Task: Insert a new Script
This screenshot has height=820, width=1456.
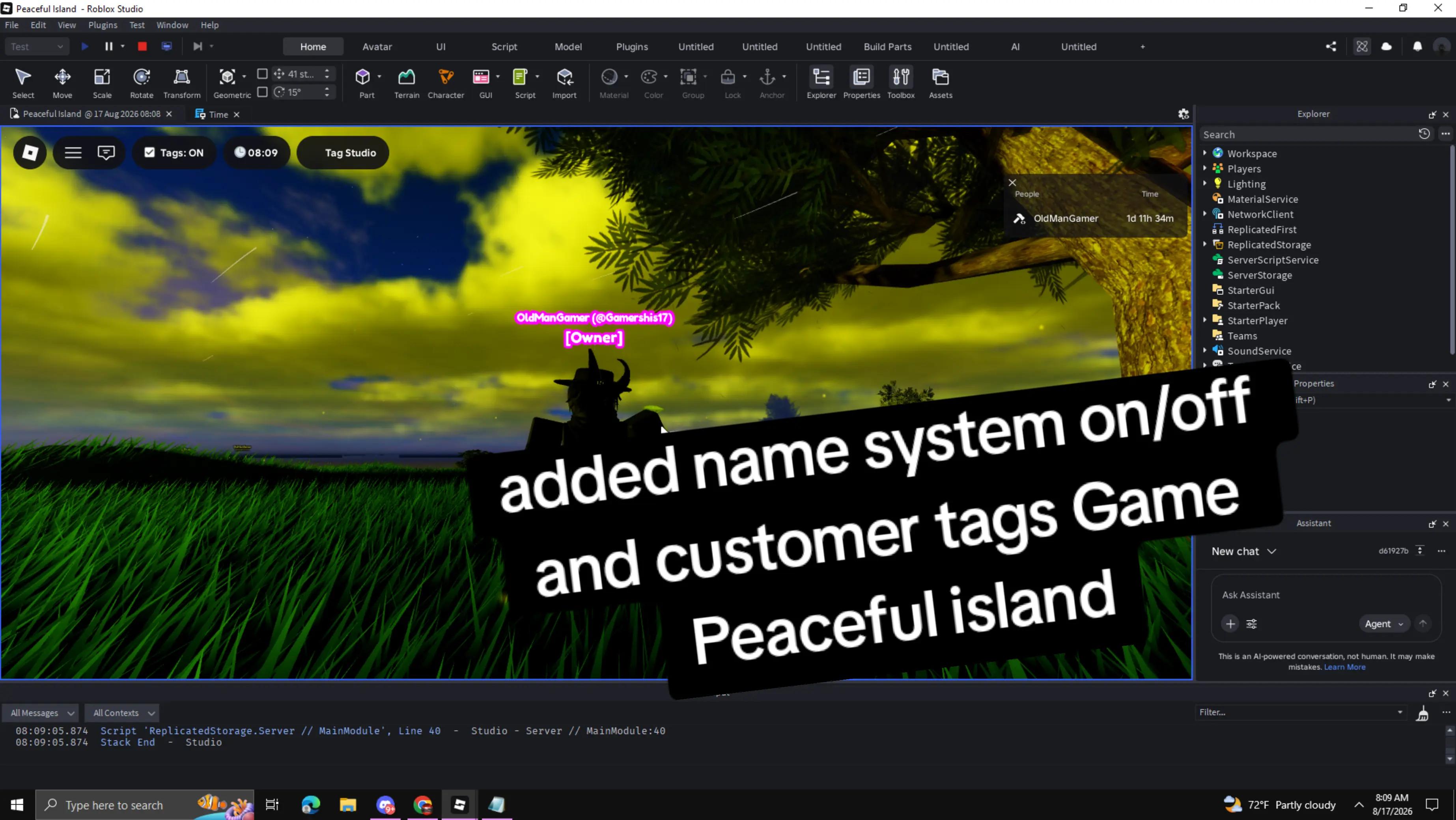Action: [521, 82]
